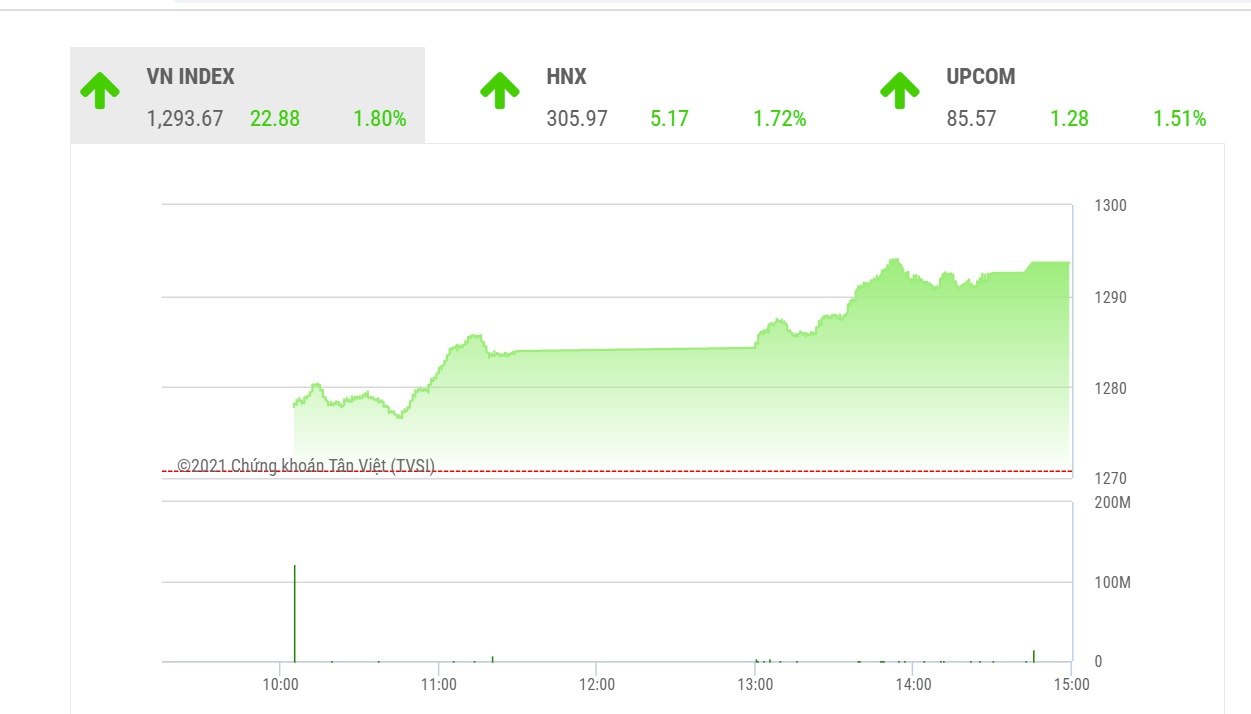Screen dimensions: 1251x714
Task: Click the HNX point change 5.17
Action: point(669,119)
